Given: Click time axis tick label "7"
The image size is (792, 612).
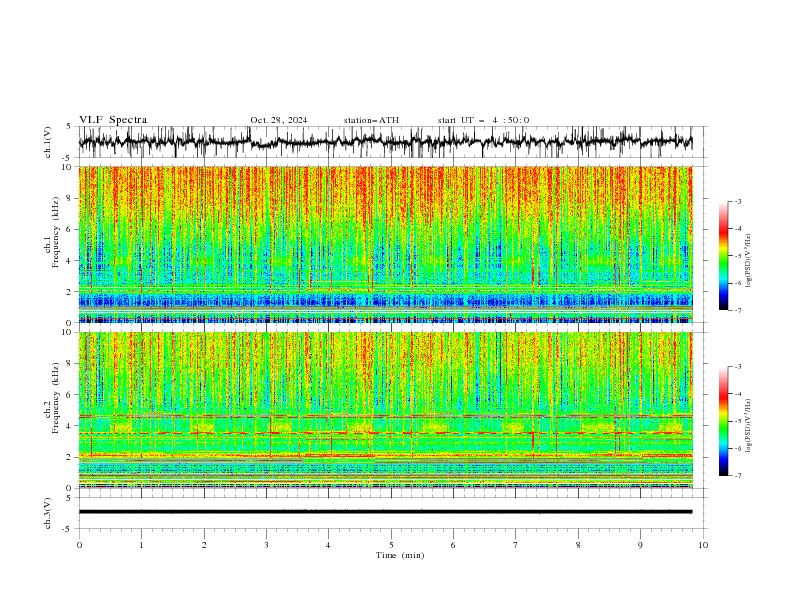Looking at the screenshot, I should (516, 545).
